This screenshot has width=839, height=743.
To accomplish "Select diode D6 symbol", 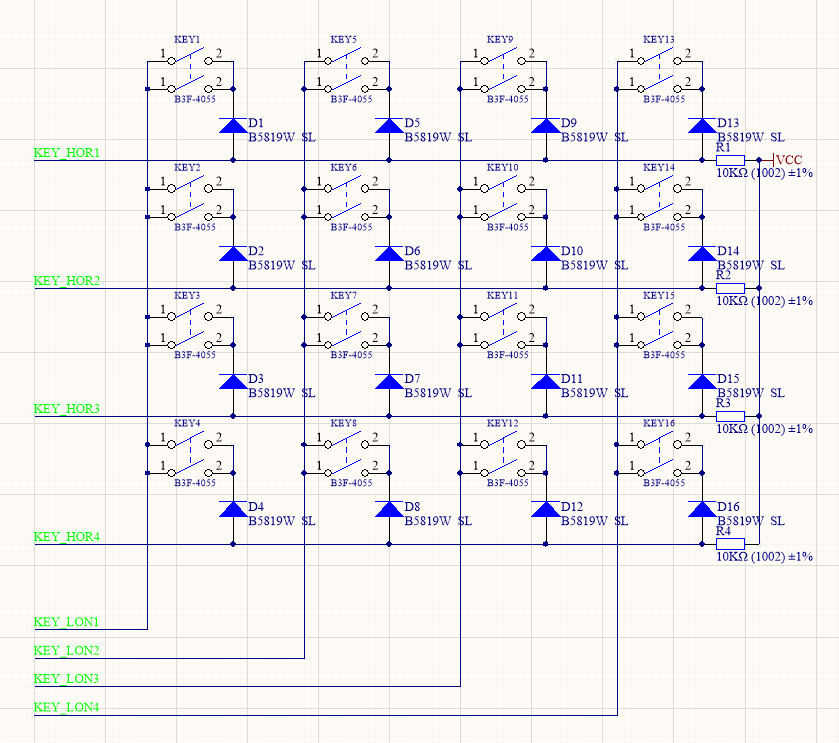I will [x=390, y=254].
